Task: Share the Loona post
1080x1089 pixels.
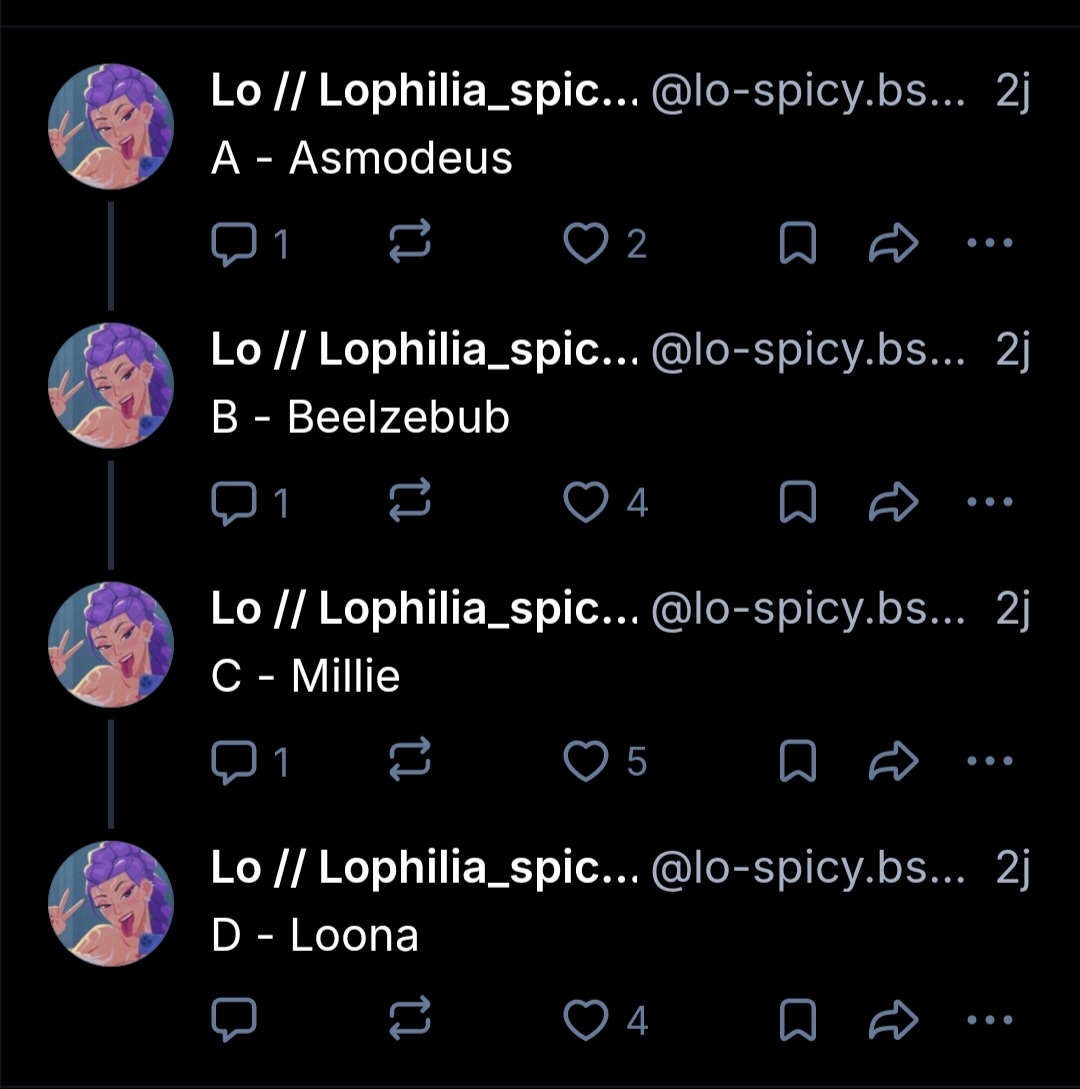Action: click(893, 1020)
